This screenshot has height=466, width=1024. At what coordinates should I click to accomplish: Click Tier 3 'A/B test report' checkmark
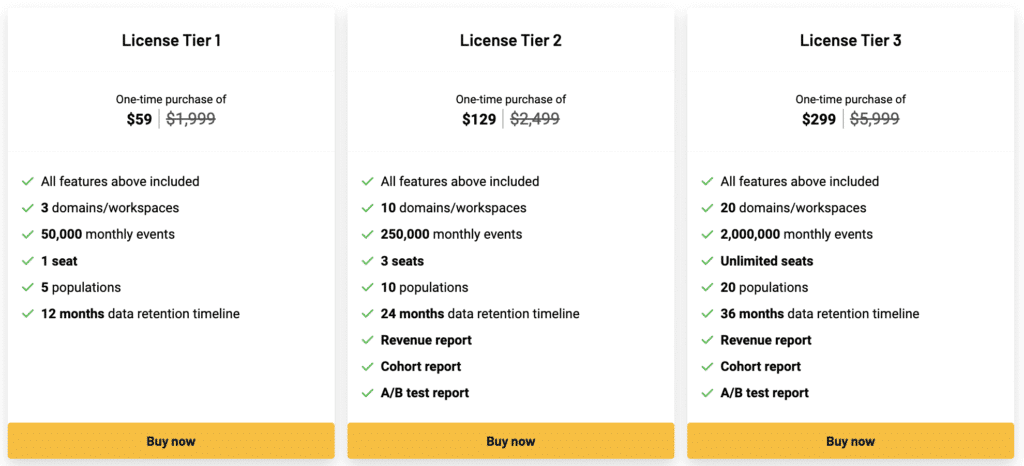(x=708, y=393)
